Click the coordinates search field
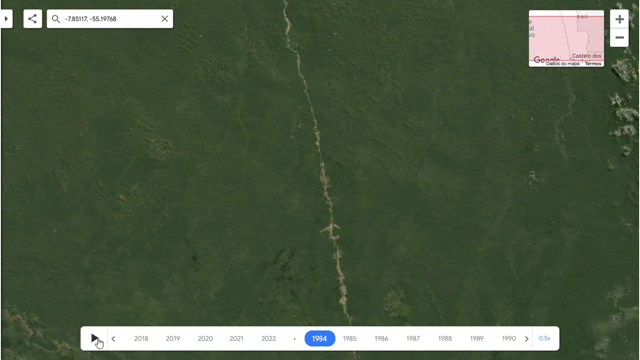This screenshot has width=640, height=360. 110,19
